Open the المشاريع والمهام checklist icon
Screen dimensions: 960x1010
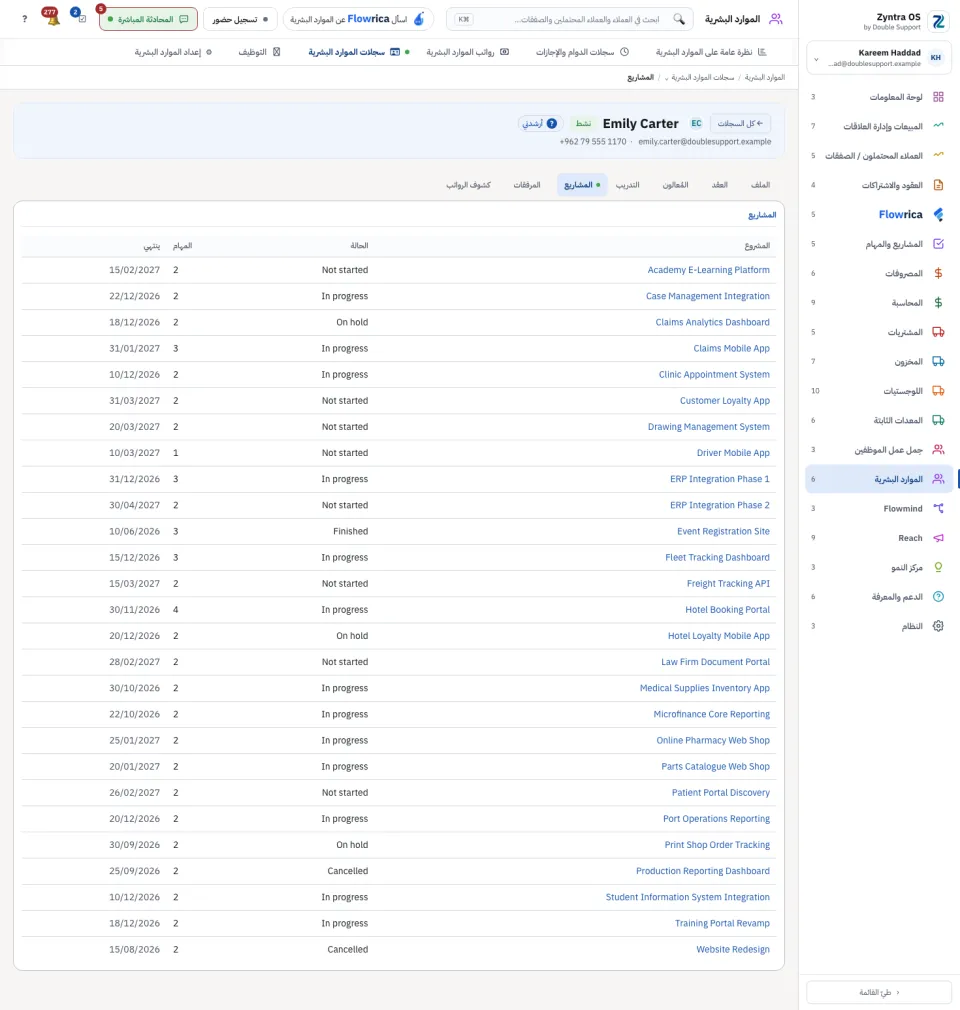pyautogui.click(x=938, y=244)
